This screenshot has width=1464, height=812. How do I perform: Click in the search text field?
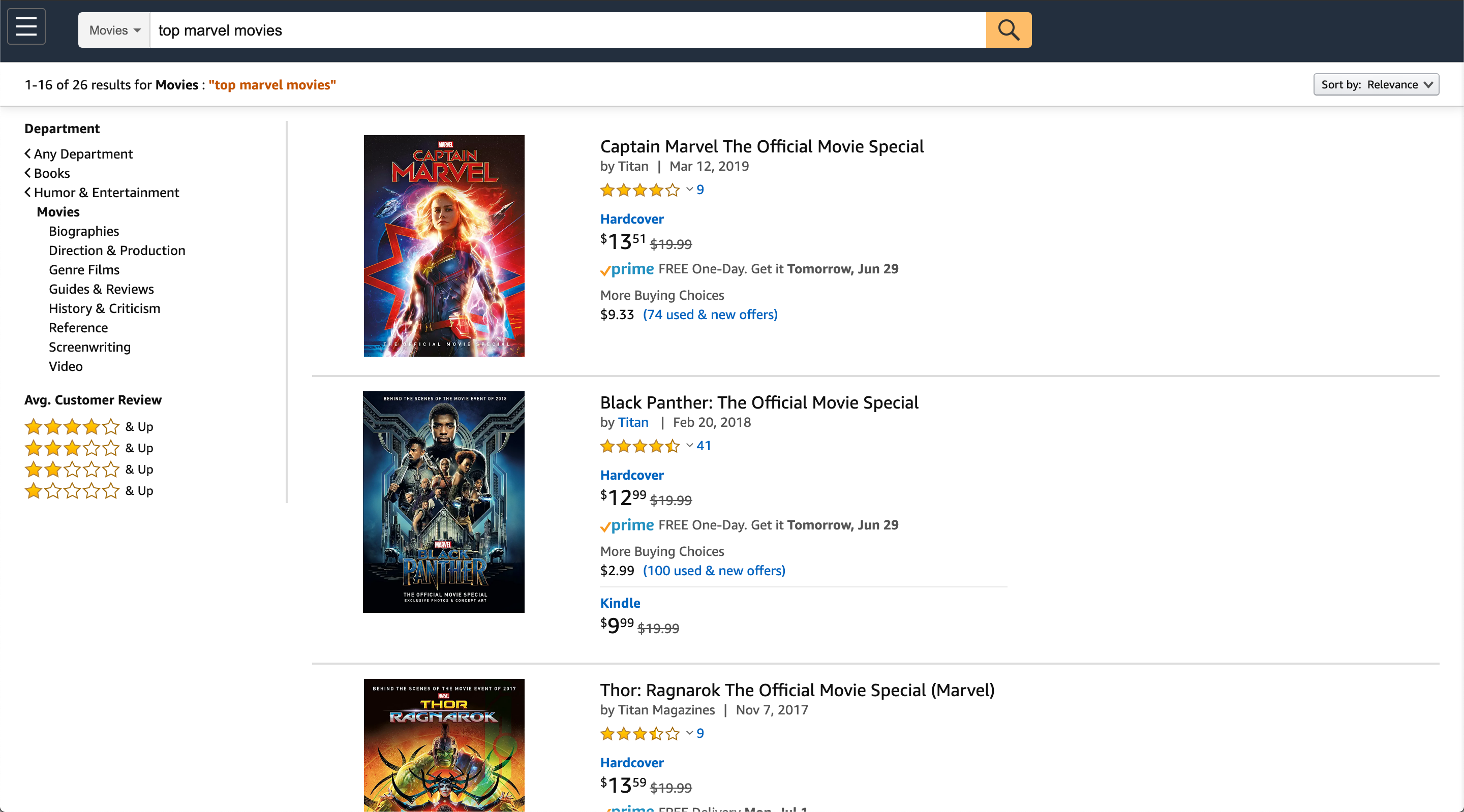tap(568, 30)
